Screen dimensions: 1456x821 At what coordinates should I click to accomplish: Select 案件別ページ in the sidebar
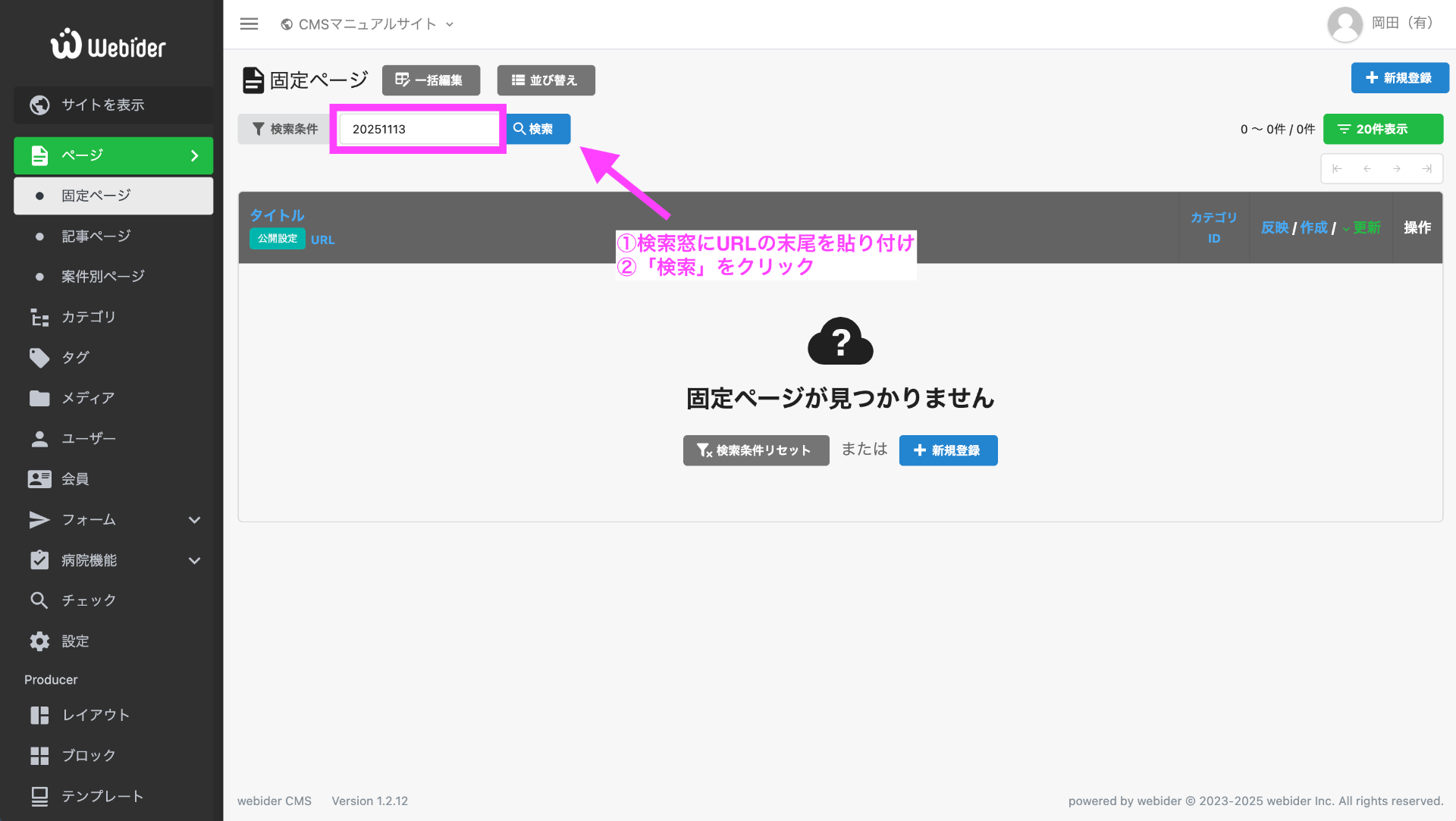point(103,277)
